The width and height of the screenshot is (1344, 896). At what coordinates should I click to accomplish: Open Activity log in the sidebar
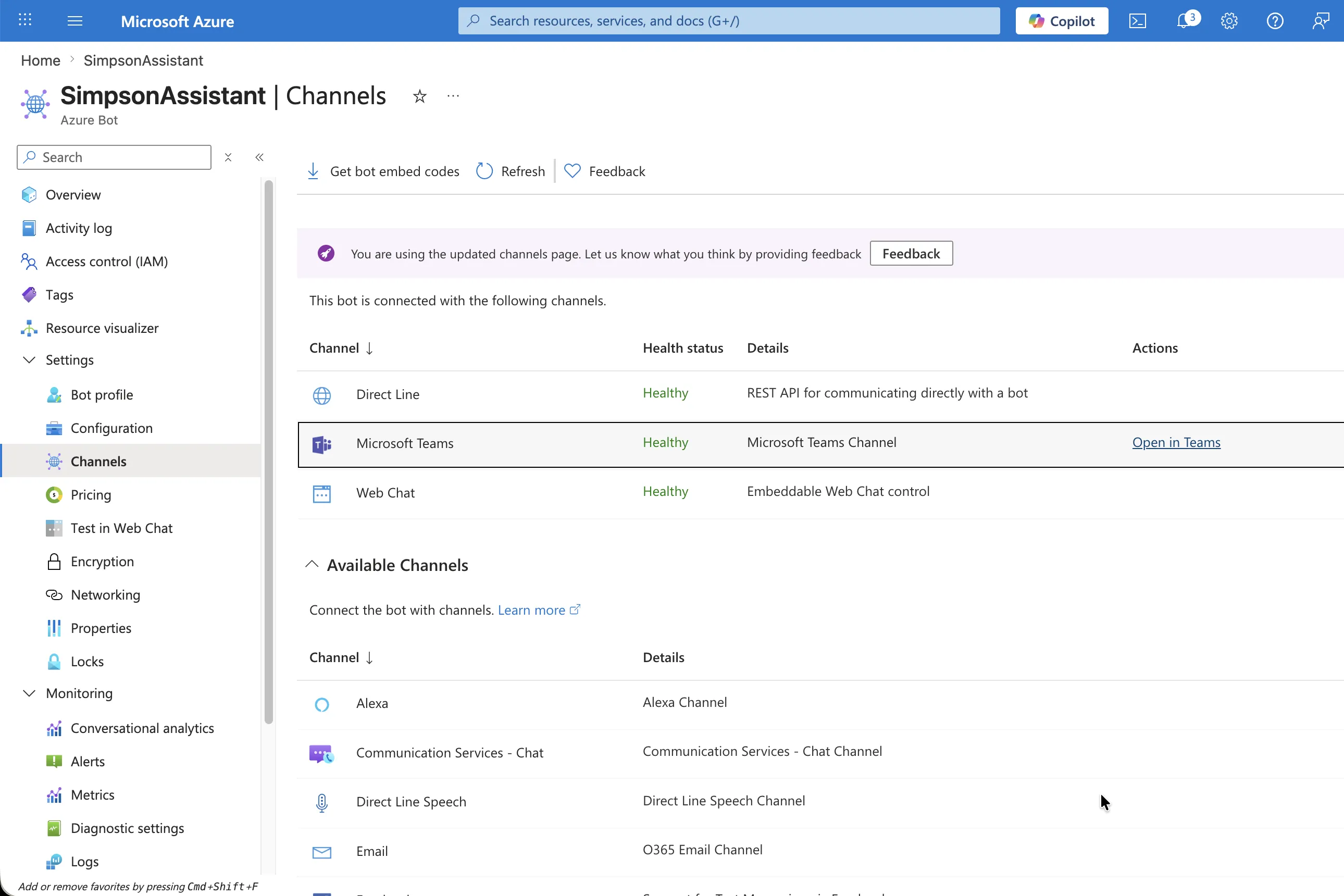79,228
